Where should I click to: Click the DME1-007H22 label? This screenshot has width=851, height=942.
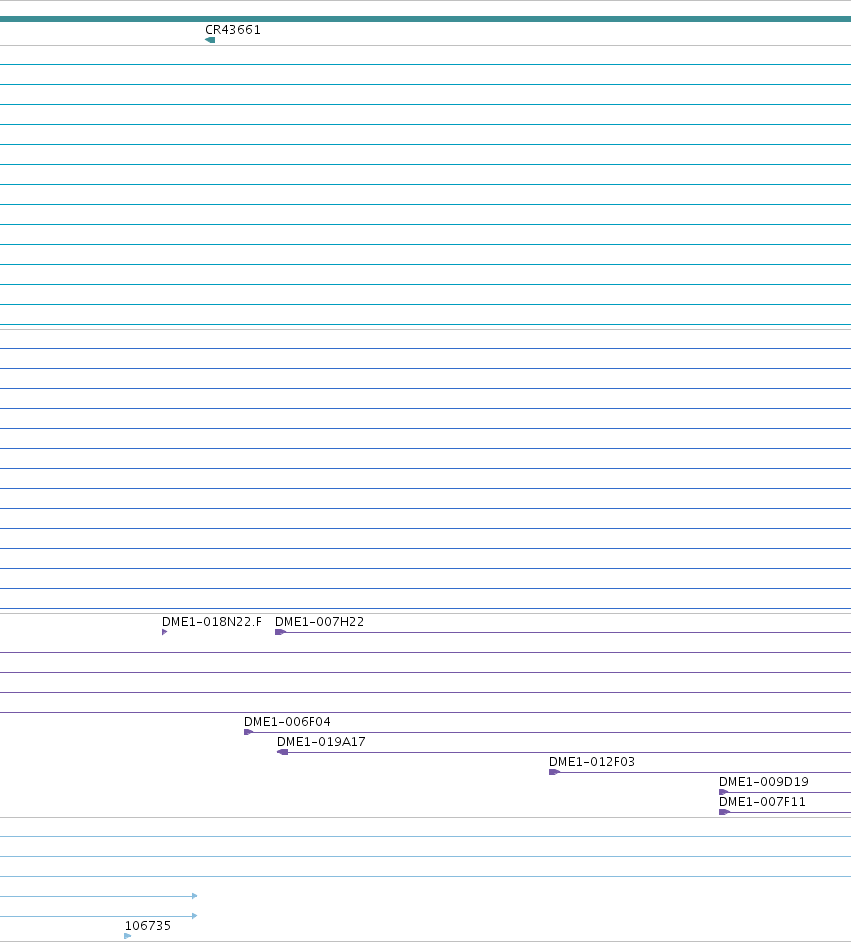point(319,622)
